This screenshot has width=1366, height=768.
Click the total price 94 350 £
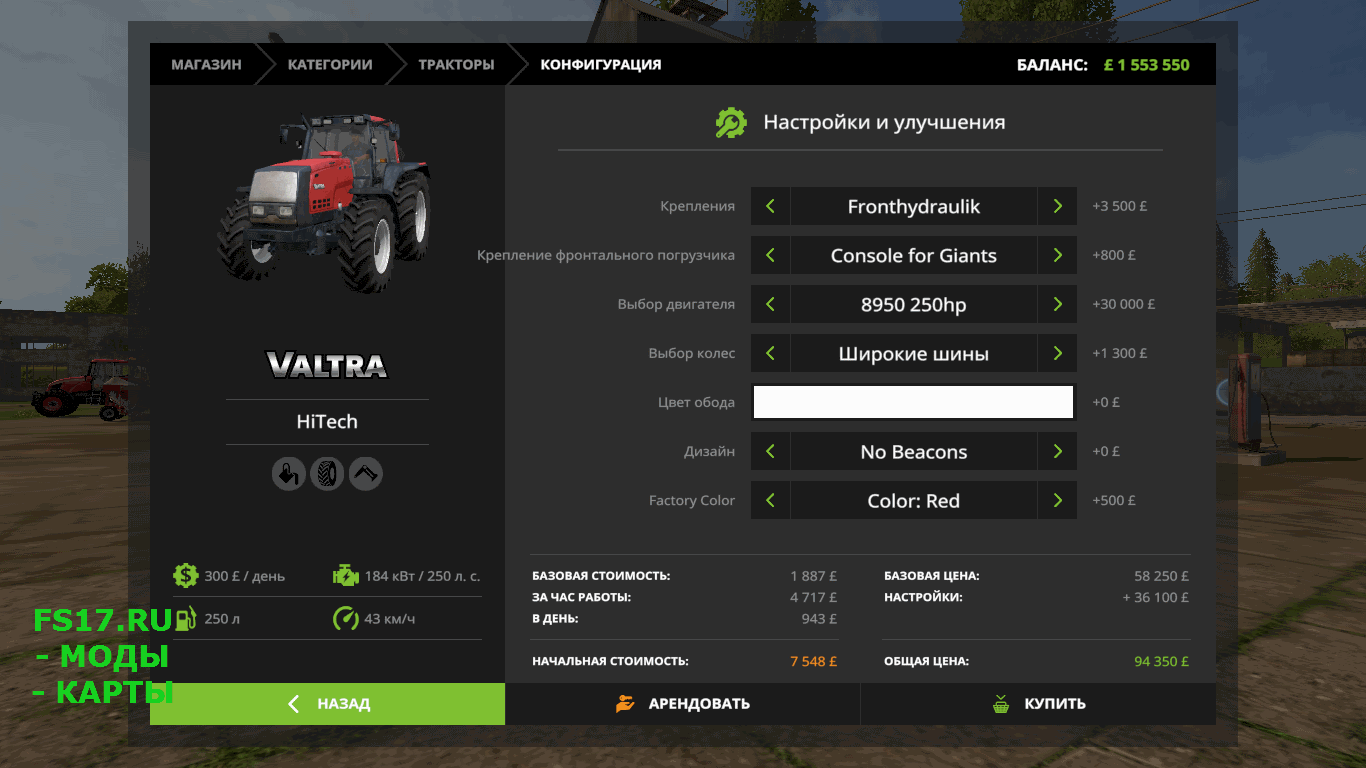[x=1161, y=661]
